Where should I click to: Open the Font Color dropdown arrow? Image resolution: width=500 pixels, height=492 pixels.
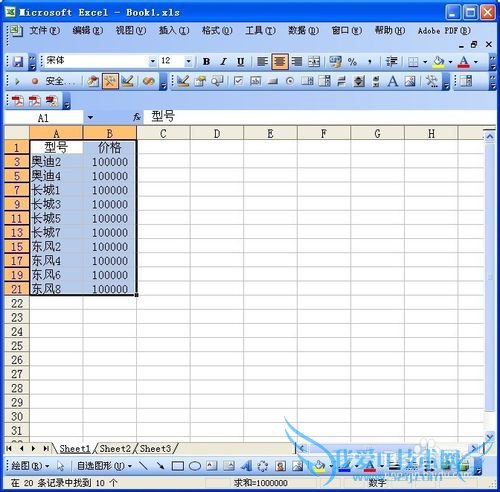click(476, 62)
